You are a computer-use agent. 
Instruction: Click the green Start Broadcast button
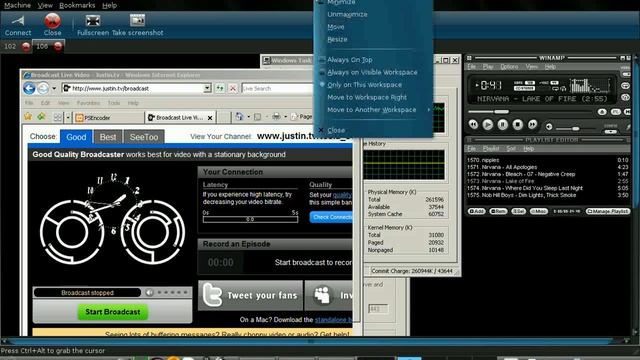coord(113,312)
